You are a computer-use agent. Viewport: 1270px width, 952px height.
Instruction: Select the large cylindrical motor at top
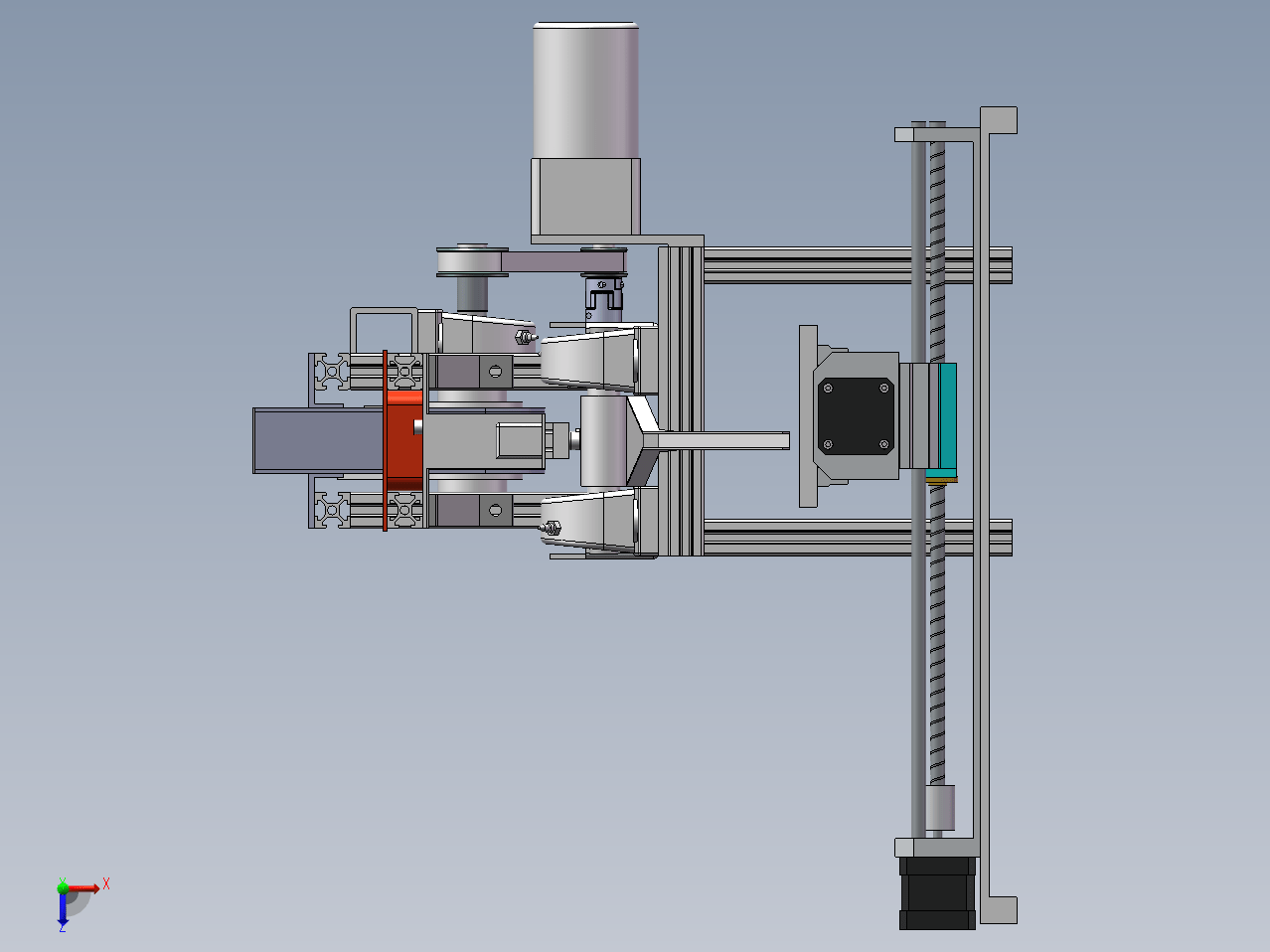point(586,89)
